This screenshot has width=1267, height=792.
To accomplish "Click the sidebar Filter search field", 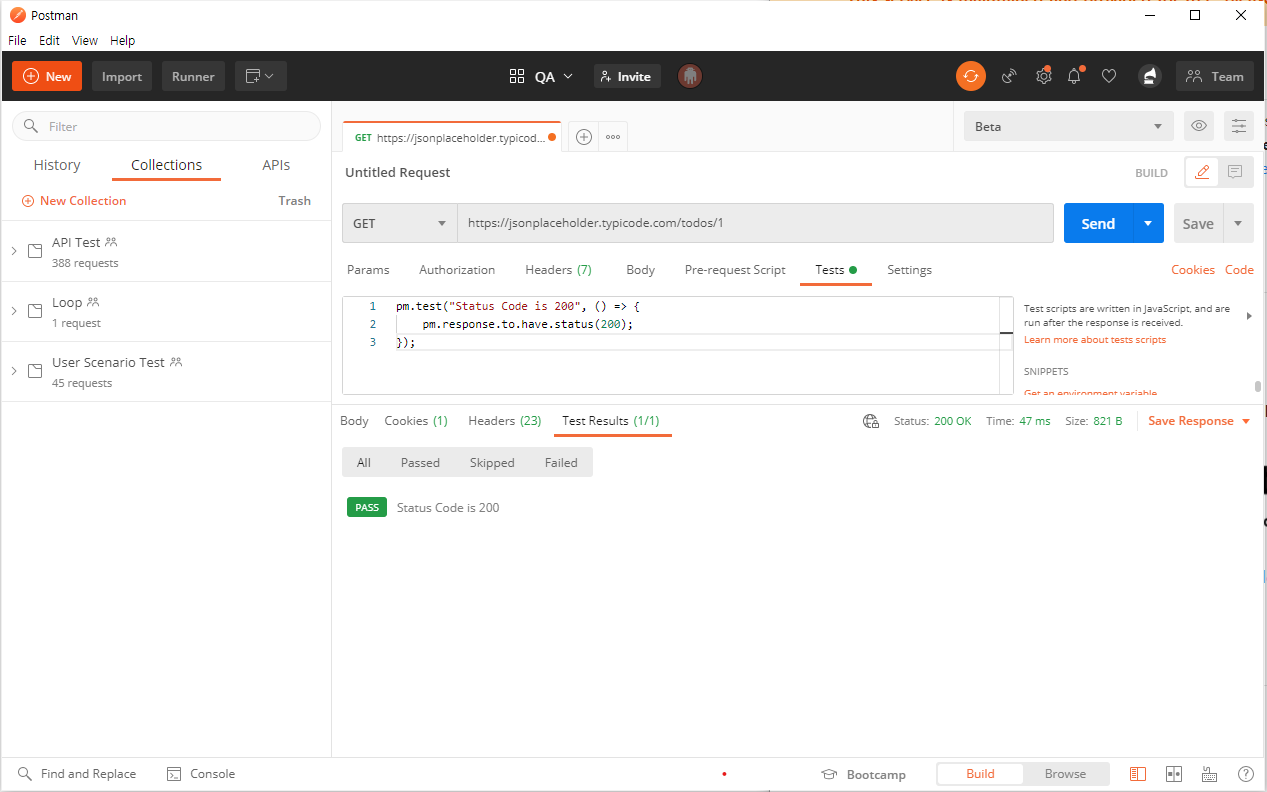I will (166, 126).
